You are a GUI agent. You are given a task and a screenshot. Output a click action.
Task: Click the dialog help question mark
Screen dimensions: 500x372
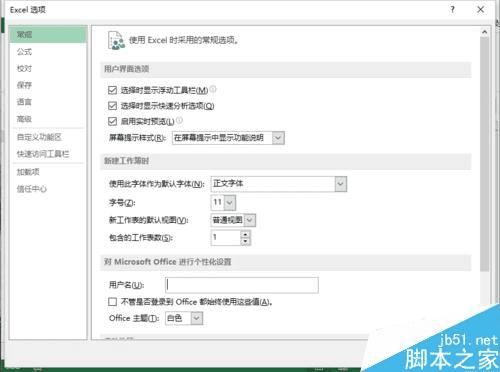click(x=452, y=10)
